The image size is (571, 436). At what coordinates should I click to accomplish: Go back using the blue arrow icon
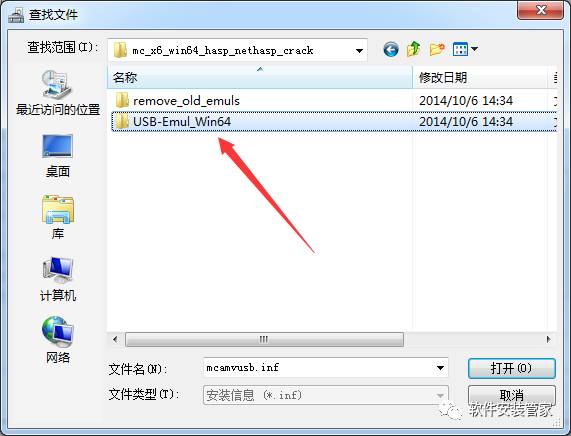(x=391, y=50)
